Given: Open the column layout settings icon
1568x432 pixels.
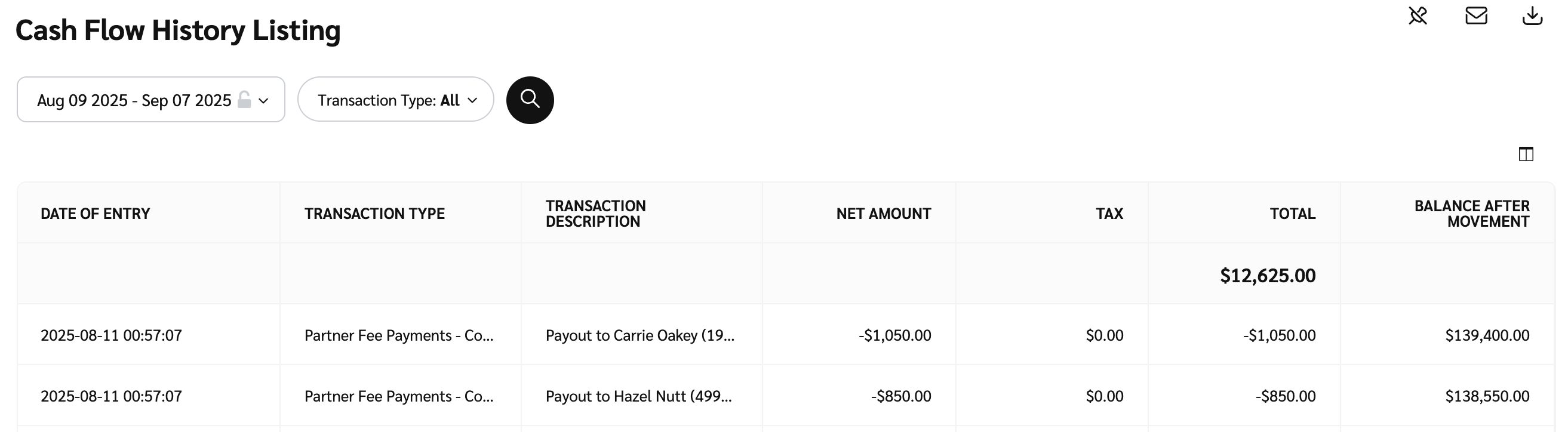Looking at the screenshot, I should [1526, 154].
